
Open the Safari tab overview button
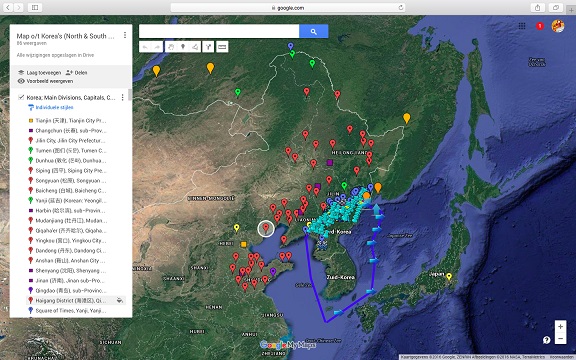(x=556, y=7)
